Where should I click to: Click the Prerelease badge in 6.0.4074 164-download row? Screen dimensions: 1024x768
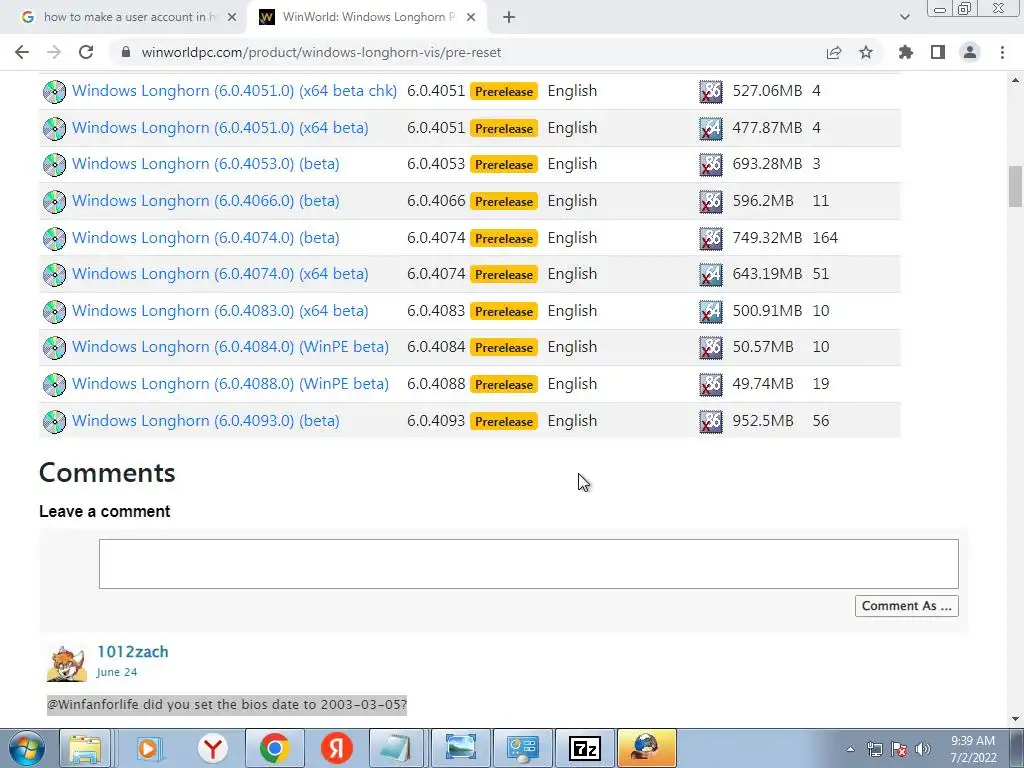pos(504,238)
